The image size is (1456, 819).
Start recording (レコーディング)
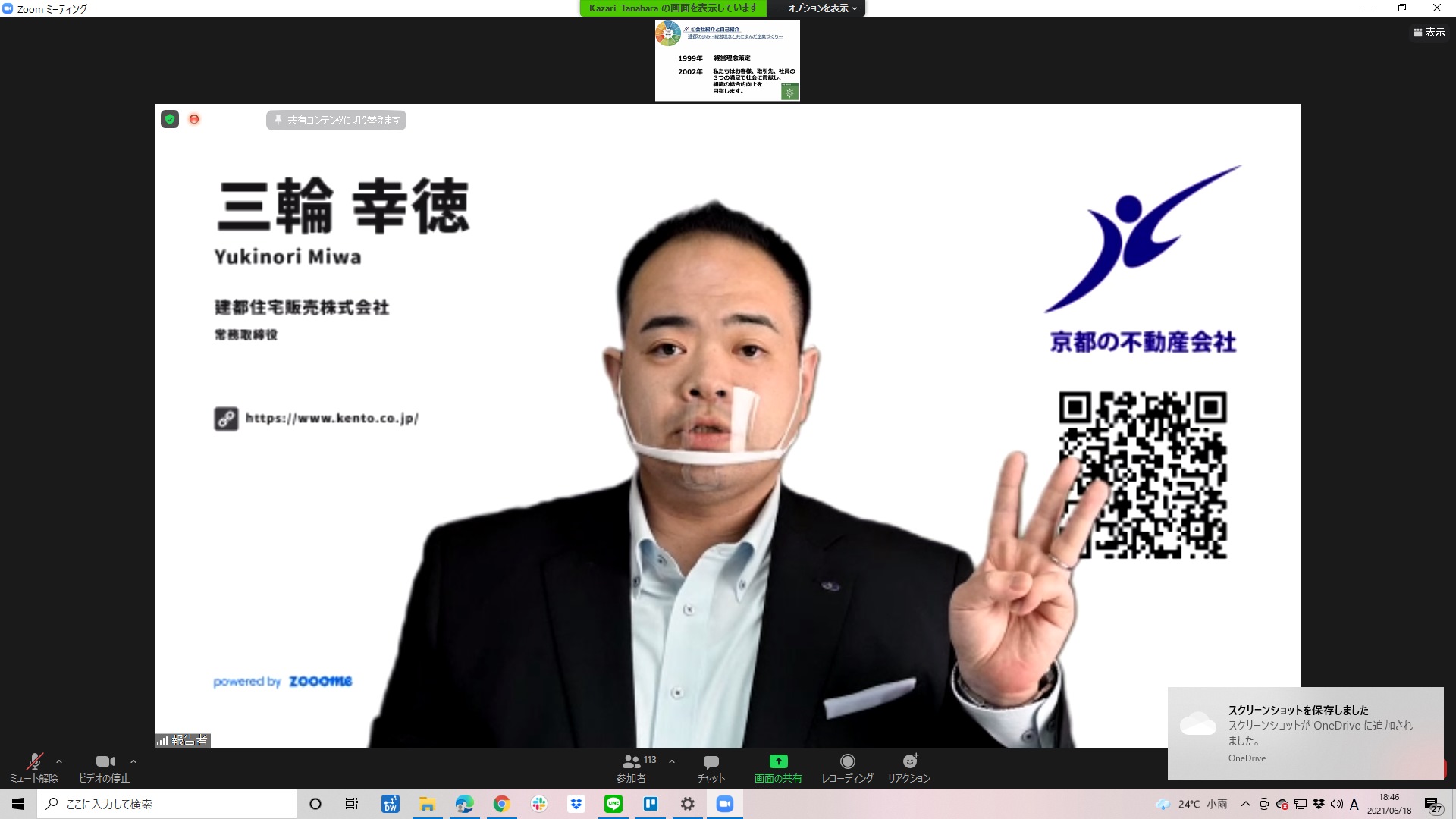click(x=847, y=768)
